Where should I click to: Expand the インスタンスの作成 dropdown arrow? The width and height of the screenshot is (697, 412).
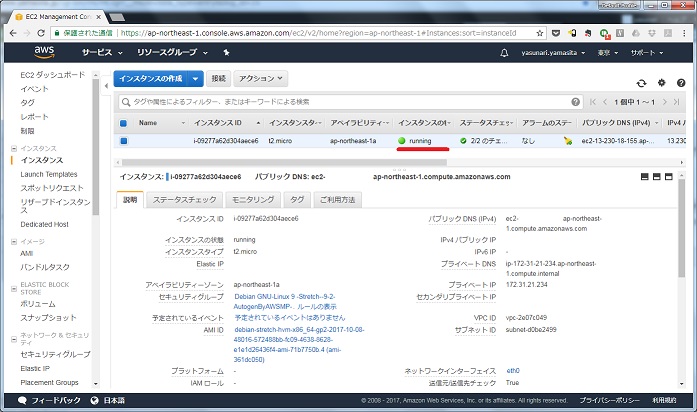click(196, 79)
